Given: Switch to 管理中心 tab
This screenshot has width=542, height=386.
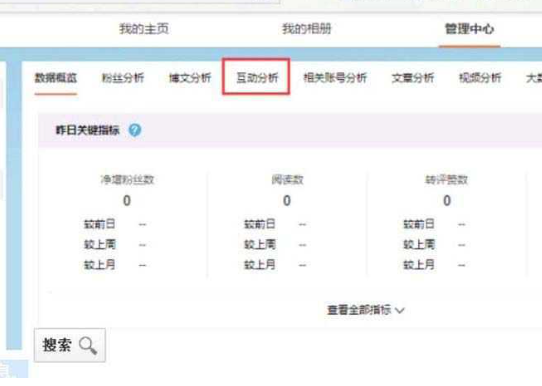Looking at the screenshot, I should click(469, 29).
